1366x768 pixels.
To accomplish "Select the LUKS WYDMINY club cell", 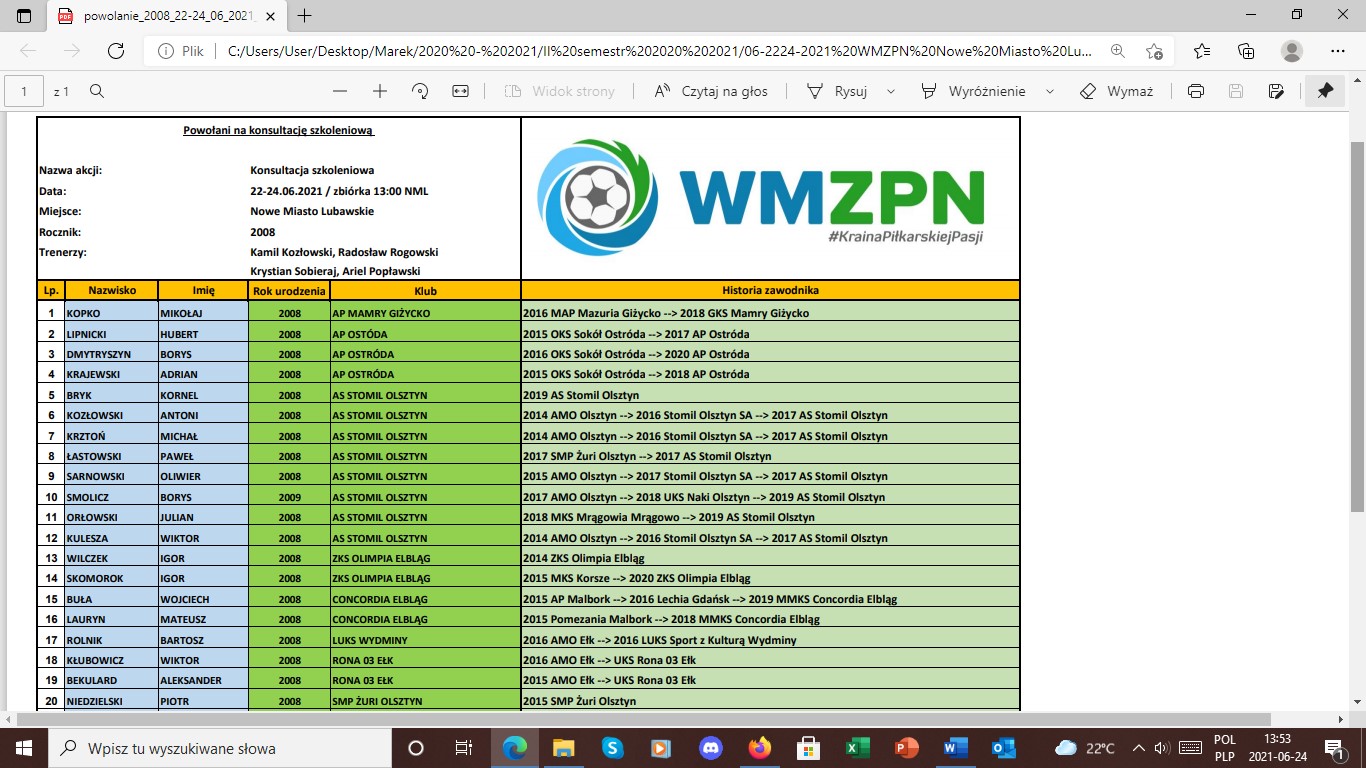I will tap(425, 640).
